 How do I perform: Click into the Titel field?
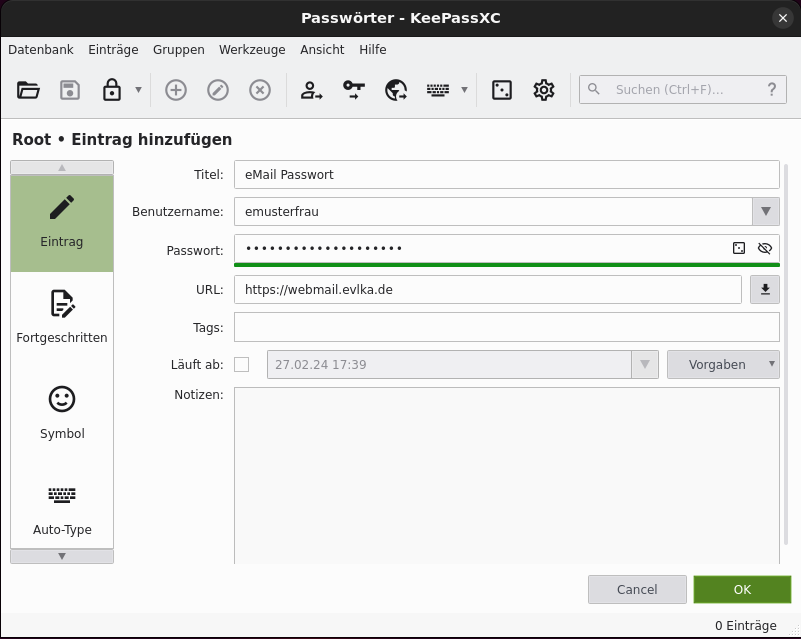coord(507,175)
